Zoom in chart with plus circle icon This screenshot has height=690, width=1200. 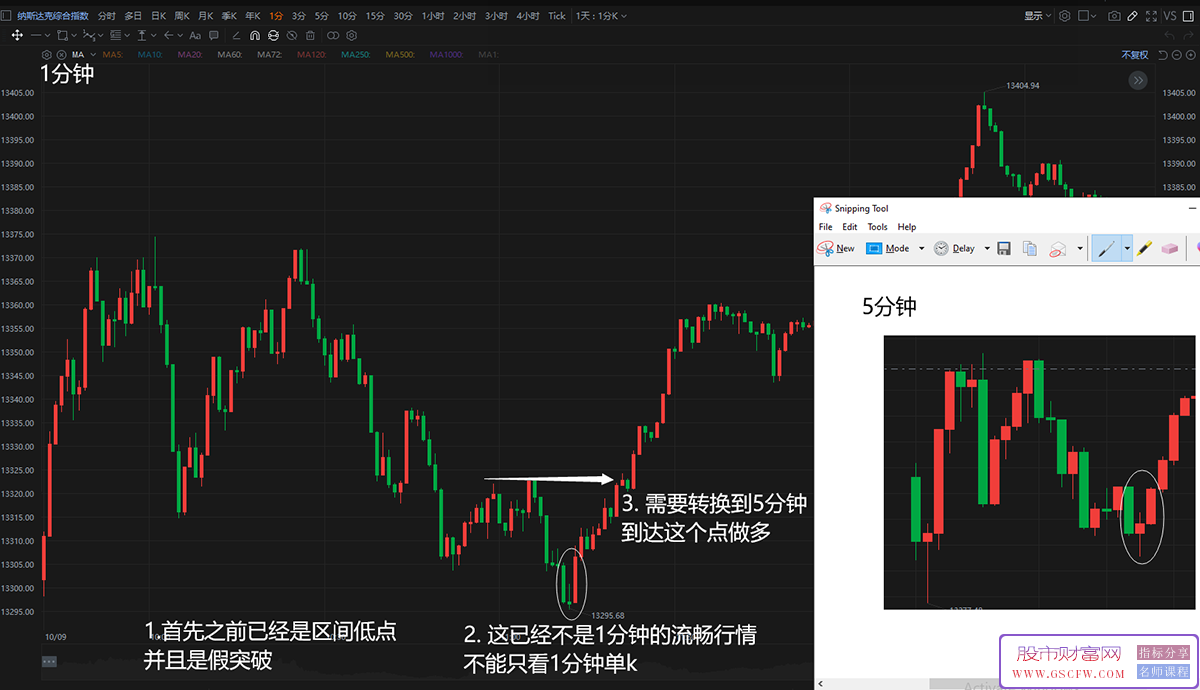[1190, 54]
